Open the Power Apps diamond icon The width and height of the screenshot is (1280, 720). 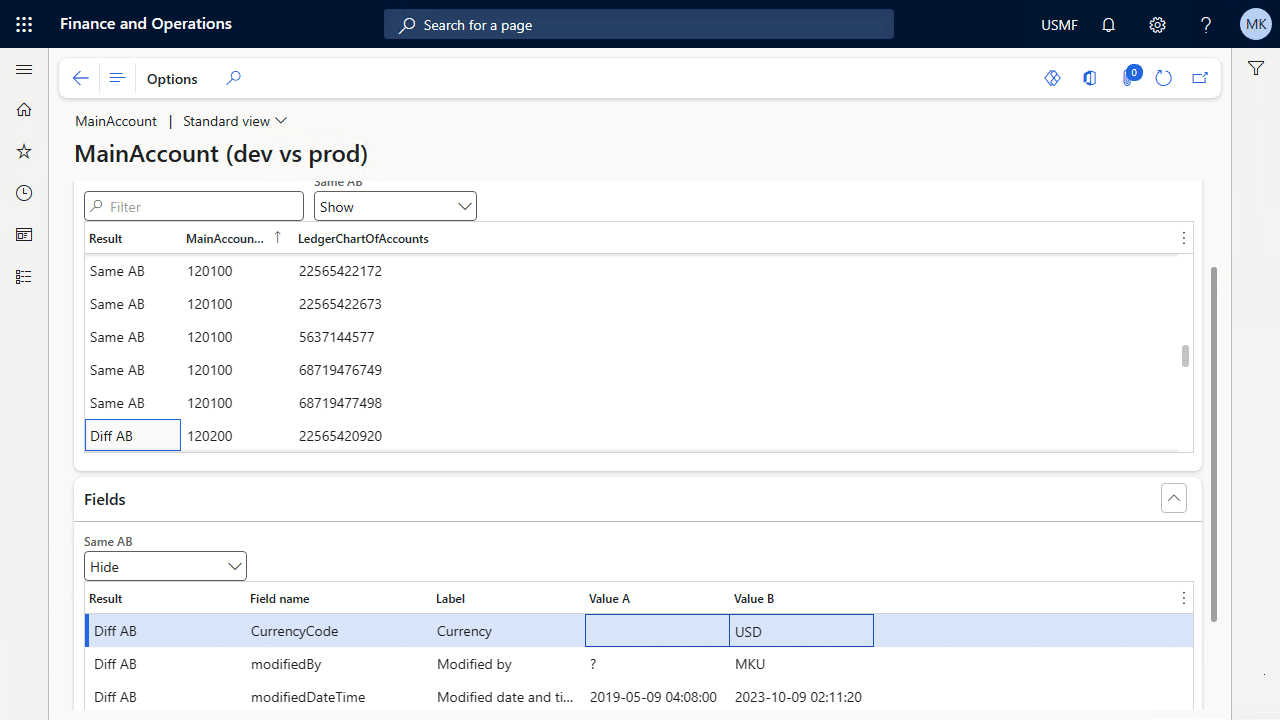click(x=1052, y=78)
